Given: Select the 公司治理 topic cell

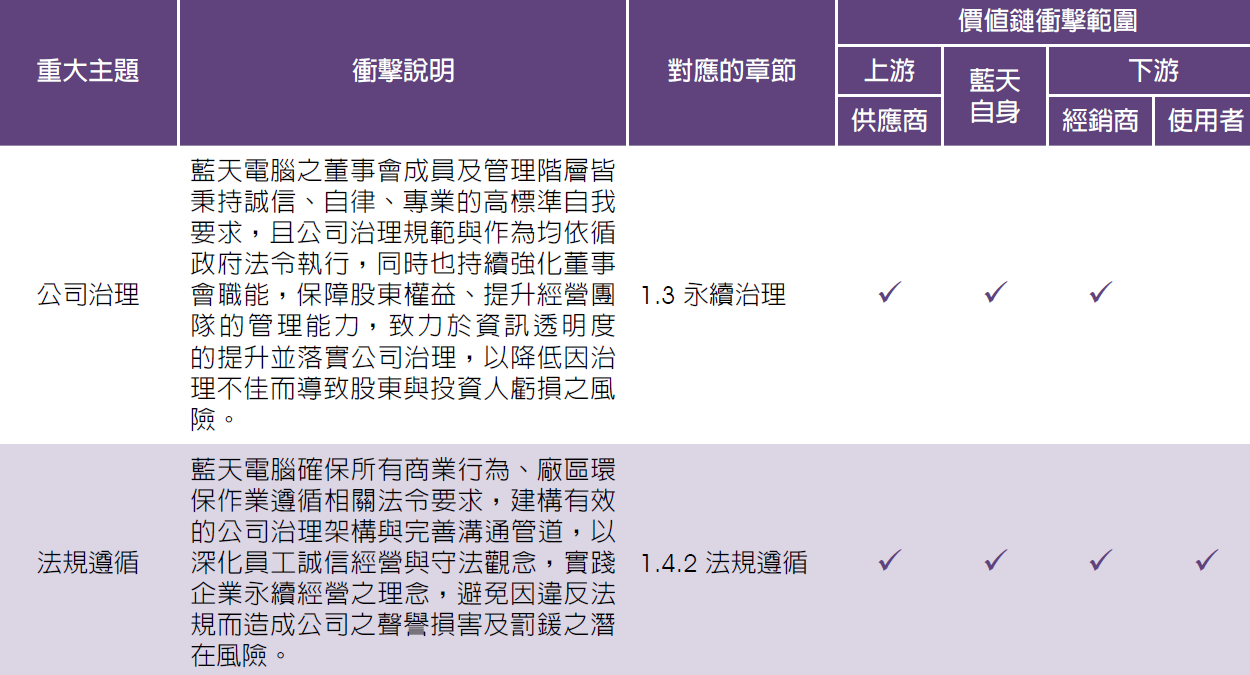Looking at the screenshot, I should (88, 295).
